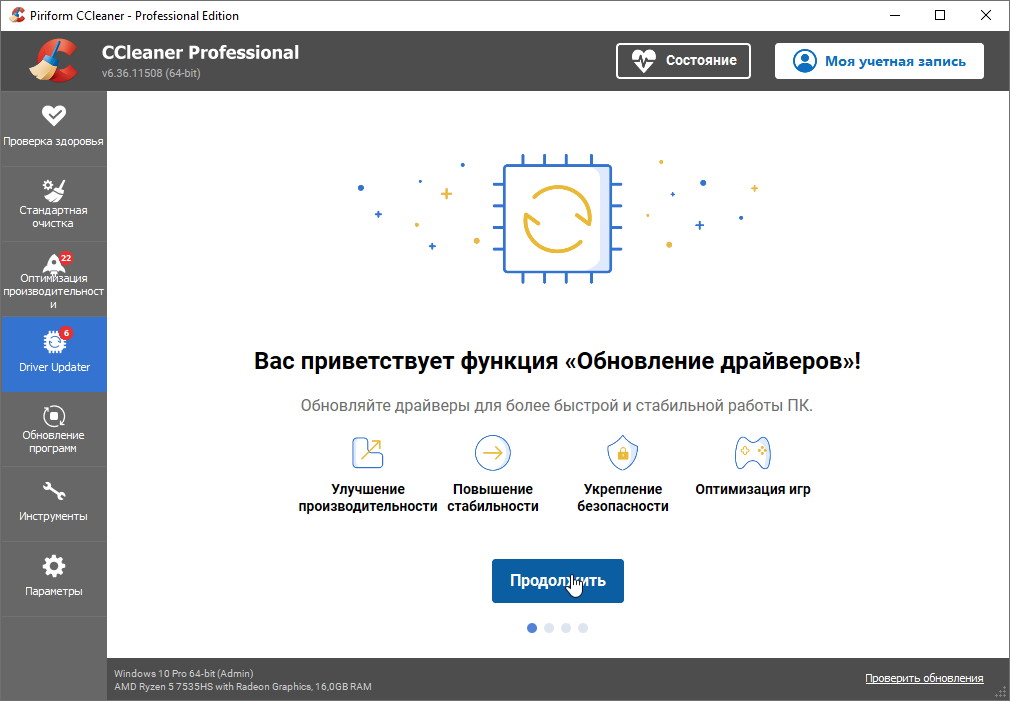Go to the third onboarding page dot
The width and height of the screenshot is (1010, 701).
coord(566,628)
